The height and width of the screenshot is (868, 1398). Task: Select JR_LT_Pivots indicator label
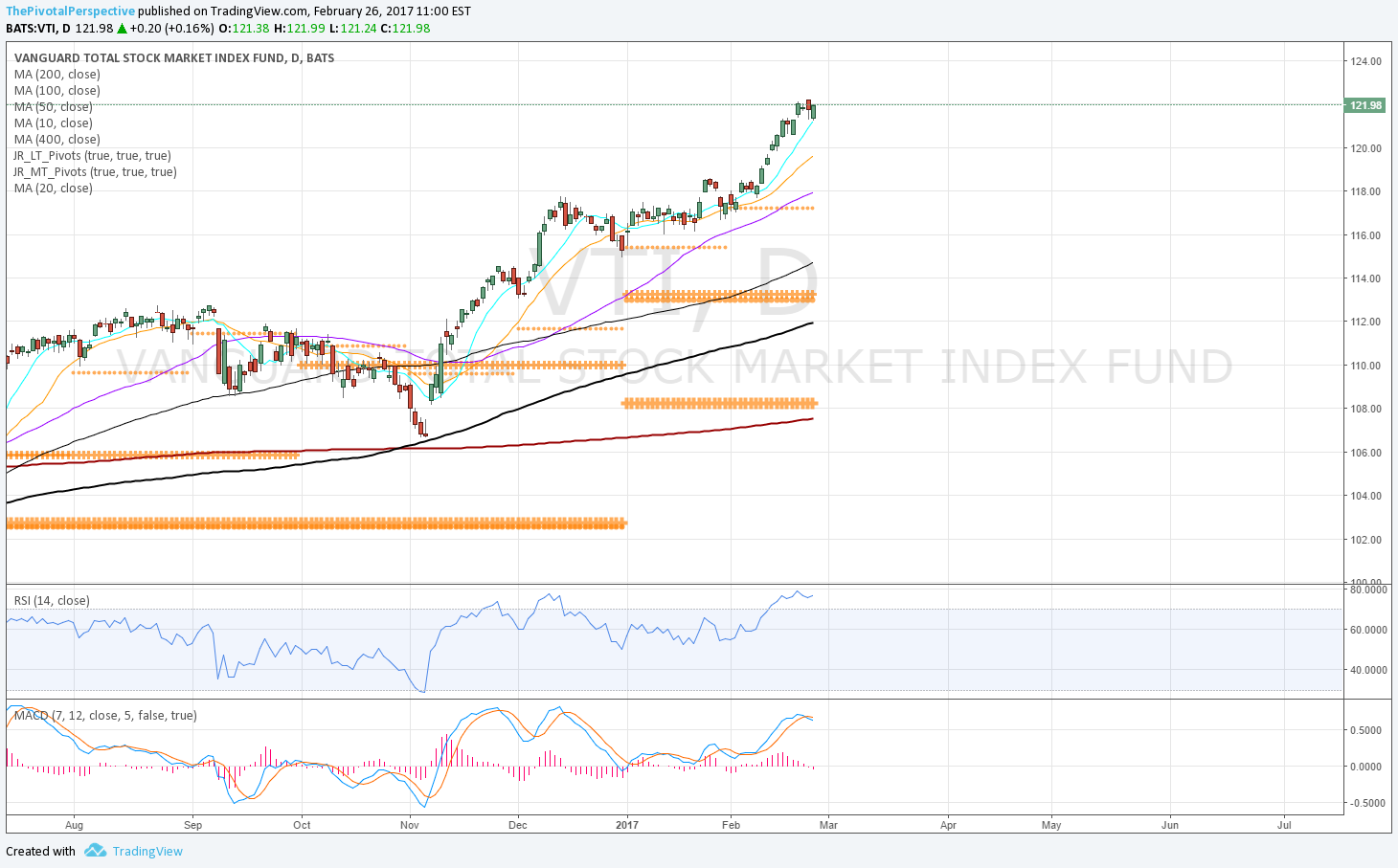click(x=92, y=155)
